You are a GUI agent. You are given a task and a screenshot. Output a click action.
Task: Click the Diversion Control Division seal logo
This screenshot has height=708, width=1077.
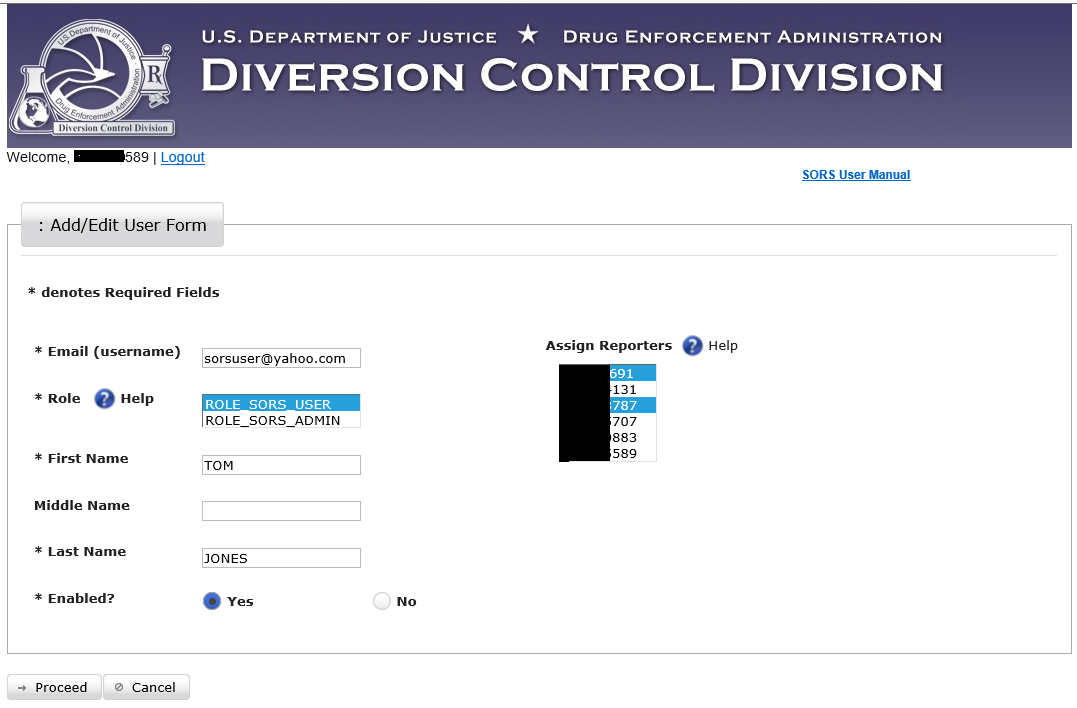click(91, 77)
